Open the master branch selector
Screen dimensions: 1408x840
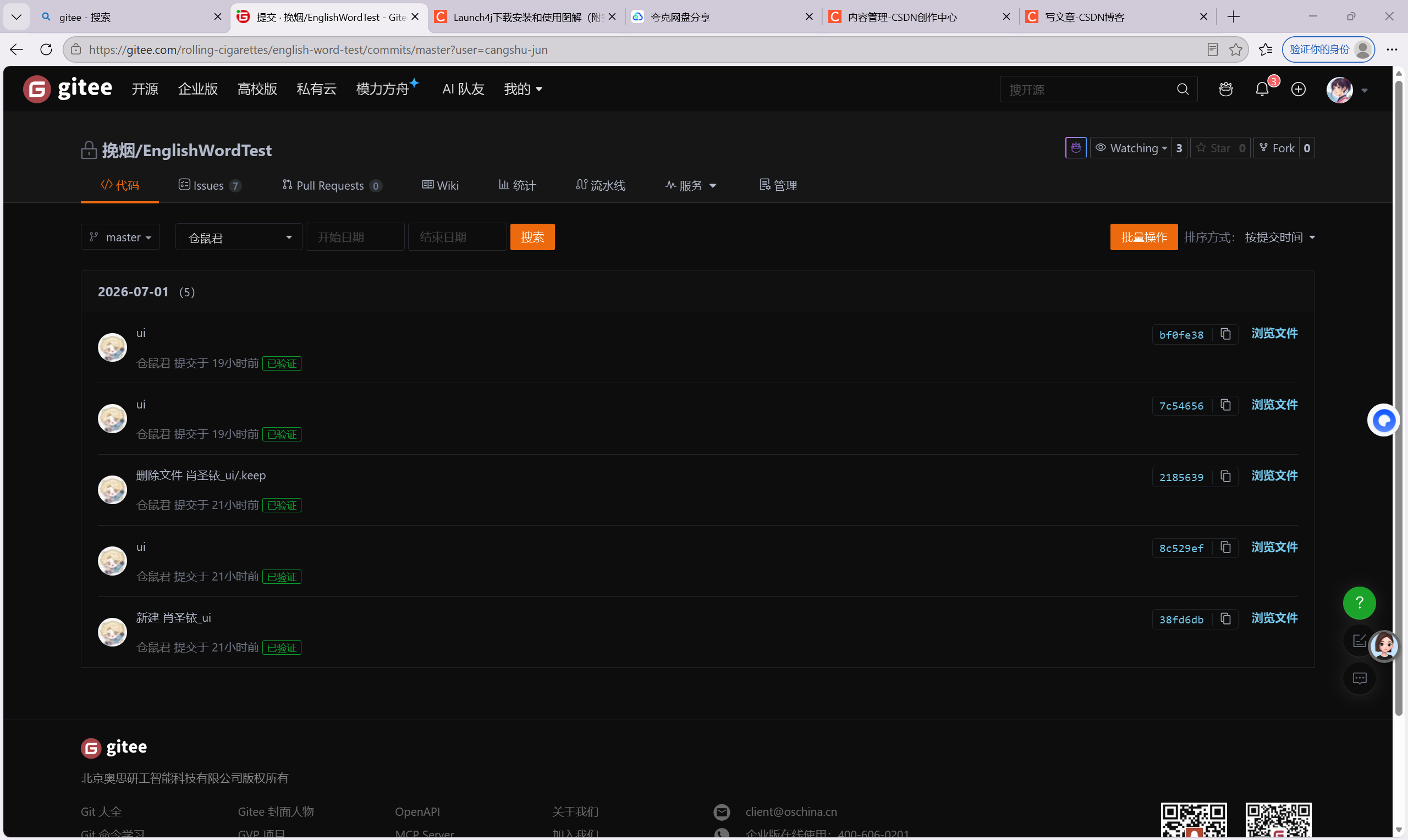click(x=120, y=237)
